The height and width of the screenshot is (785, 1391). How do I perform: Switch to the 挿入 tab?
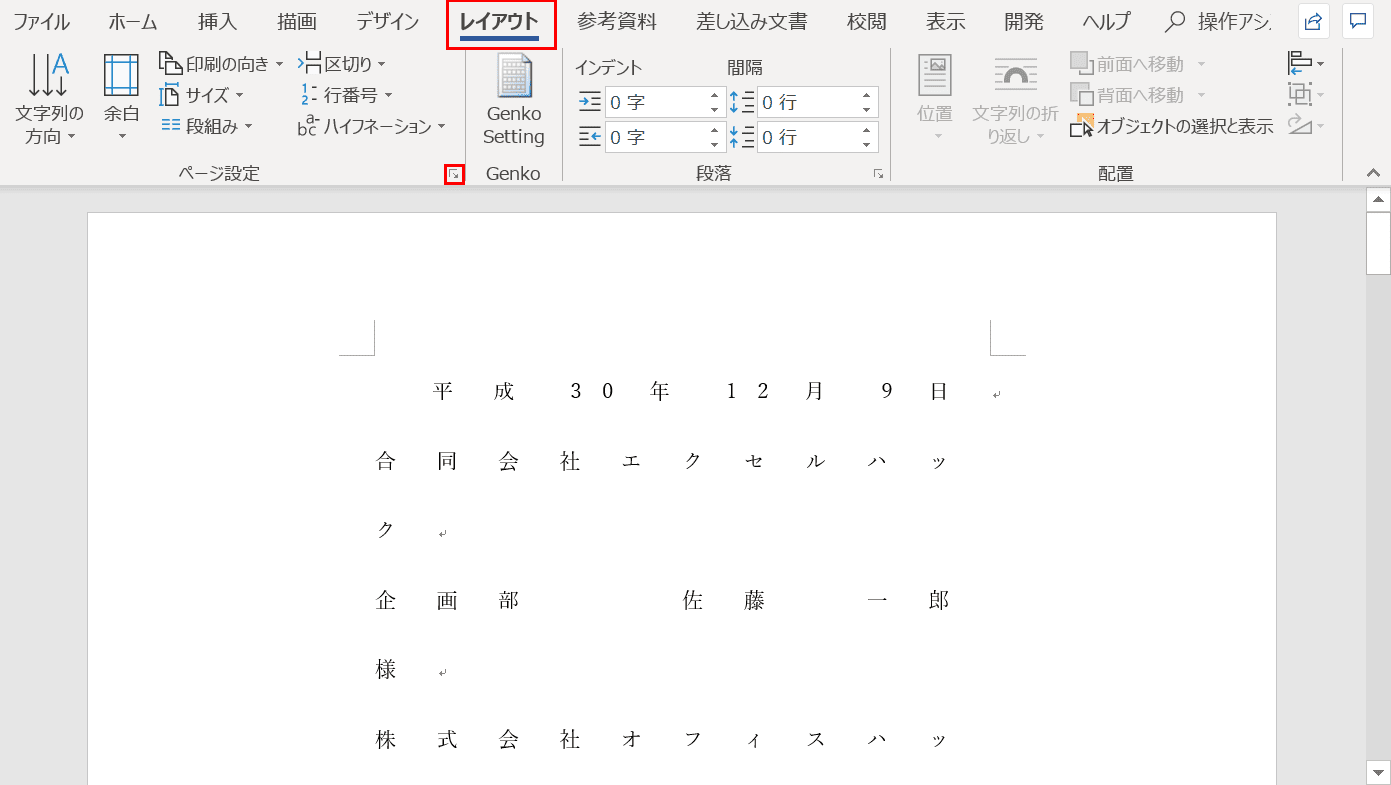click(218, 21)
